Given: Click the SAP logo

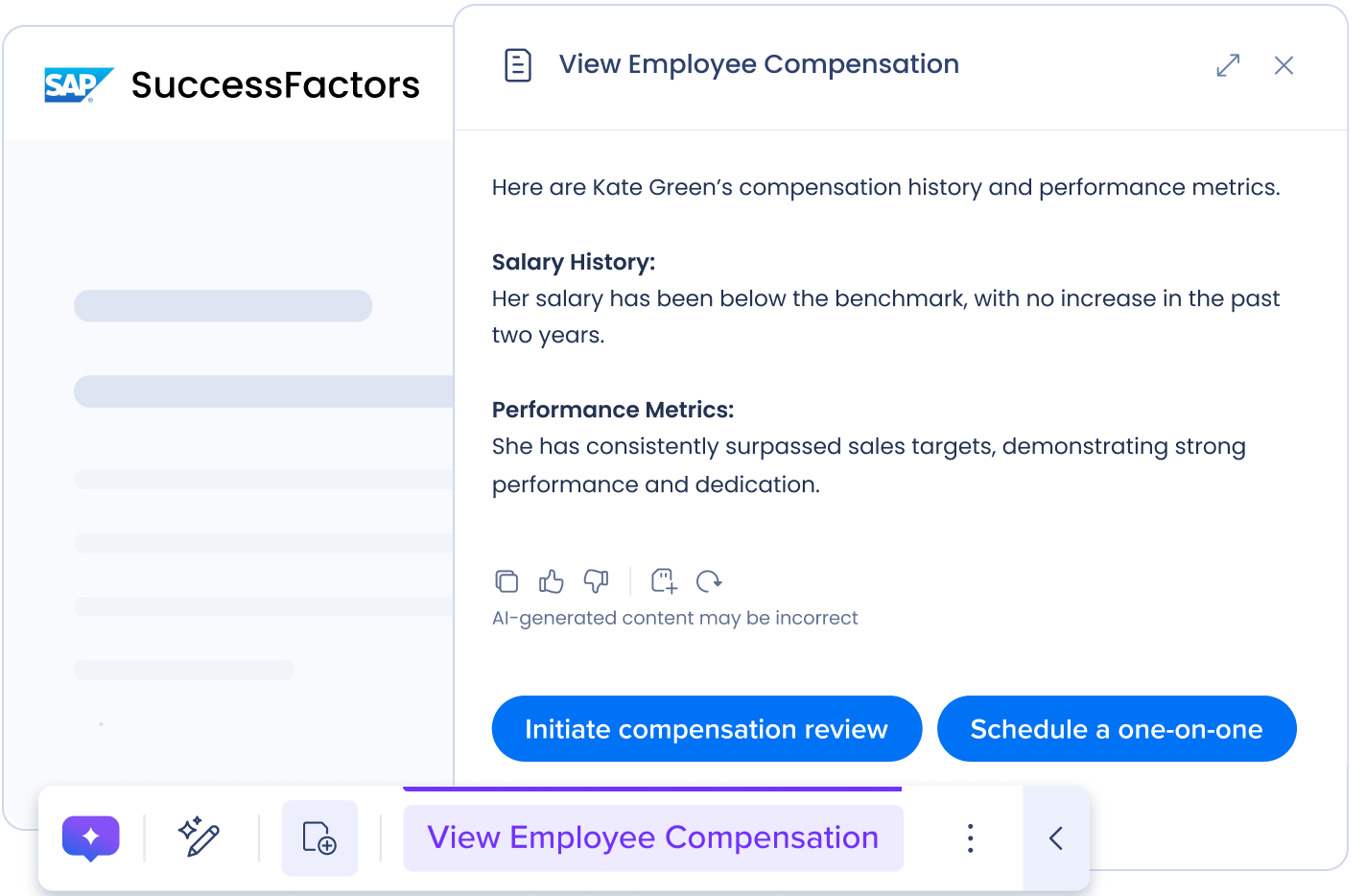Looking at the screenshot, I should [x=79, y=84].
